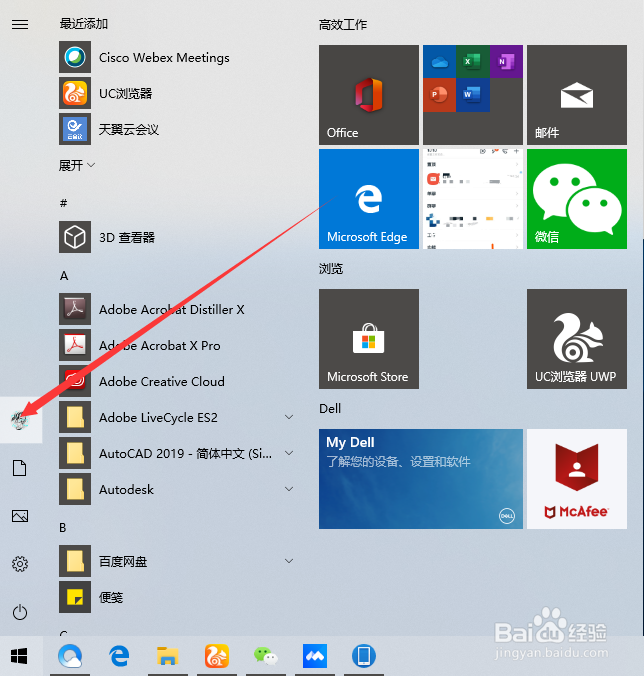Click the Dell group title
Image resolution: width=644 pixels, height=676 pixels.
point(330,408)
